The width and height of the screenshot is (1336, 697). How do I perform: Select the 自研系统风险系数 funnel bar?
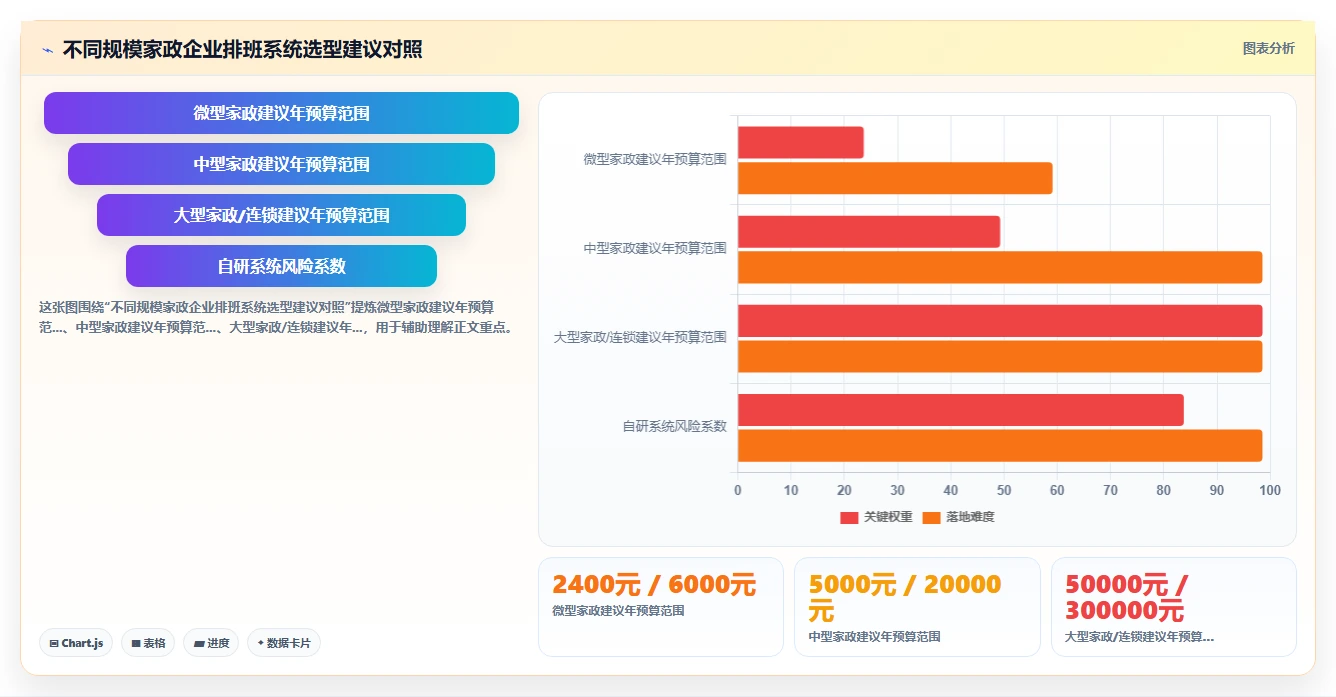pos(281,266)
